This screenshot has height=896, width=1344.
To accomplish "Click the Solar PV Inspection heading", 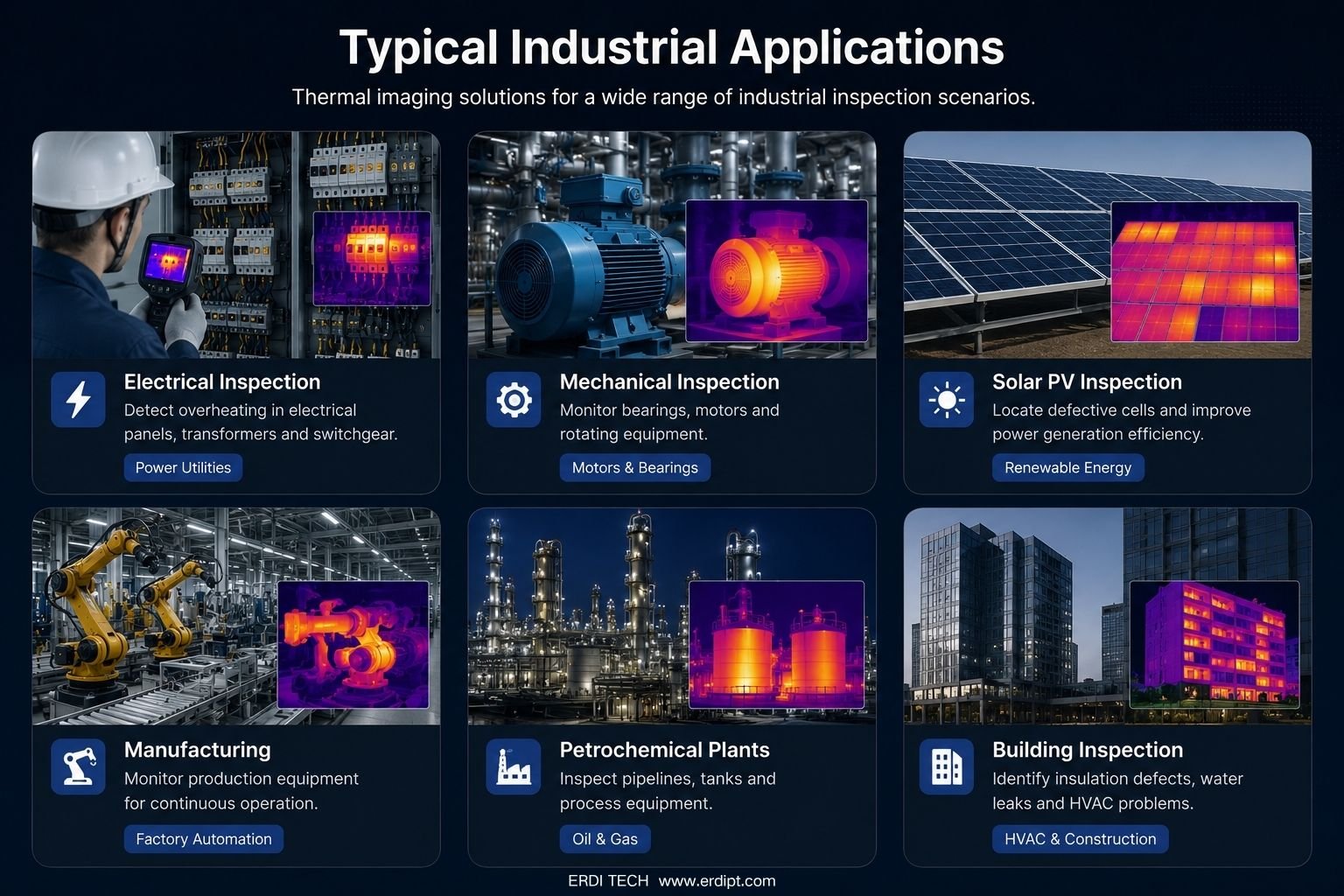I will tap(1087, 381).
